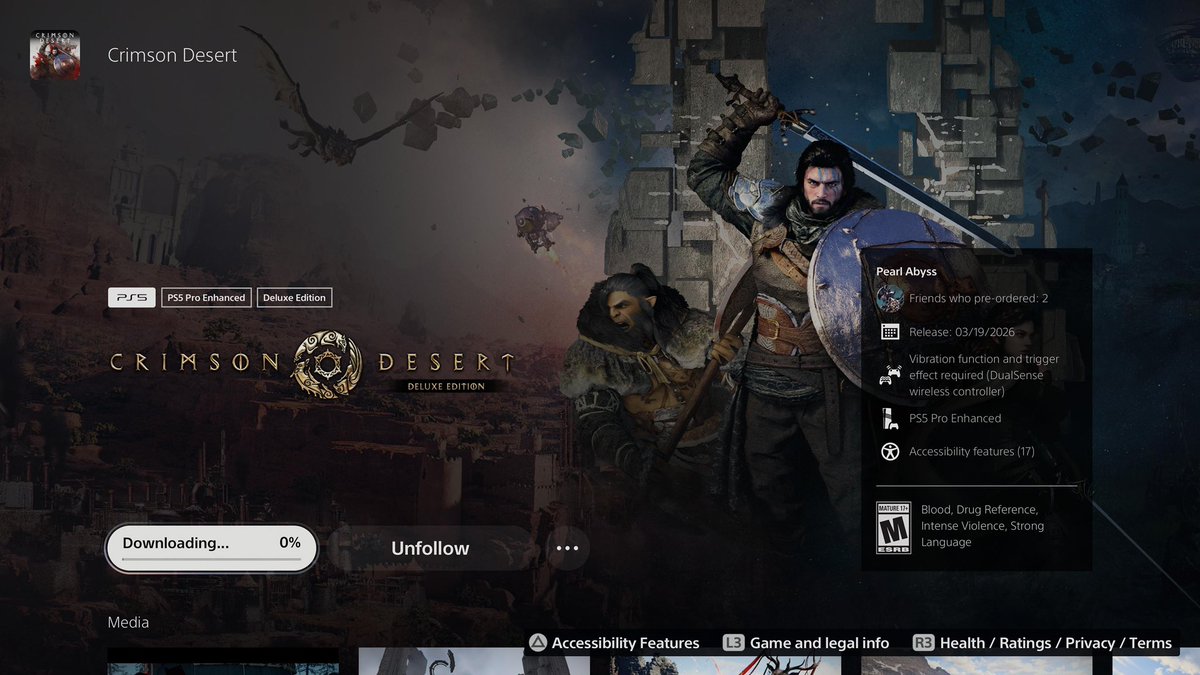Click the L3 button glyph
Screen dimensions: 1200x675
(x=733, y=643)
